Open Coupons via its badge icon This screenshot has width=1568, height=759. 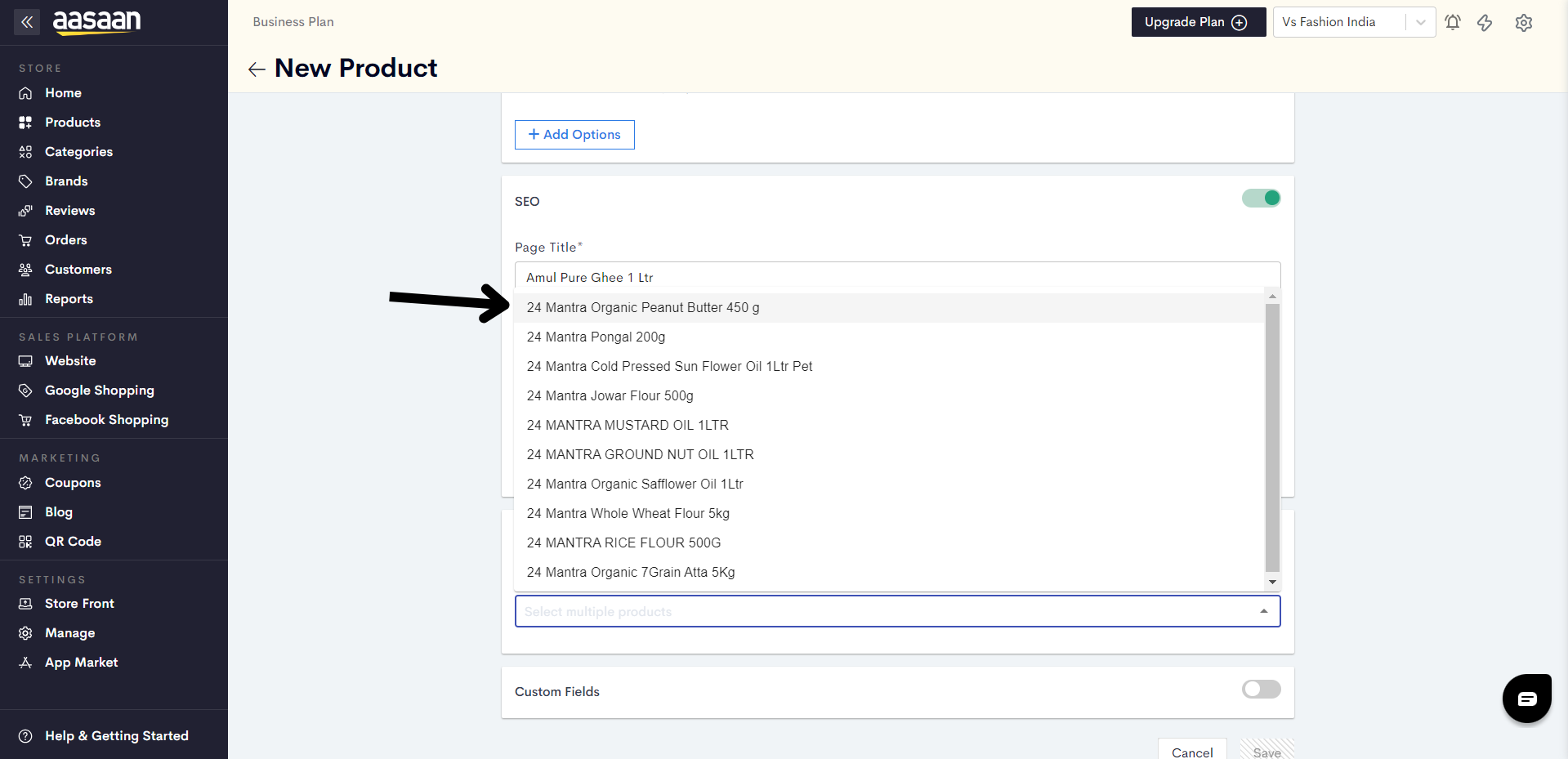click(25, 483)
